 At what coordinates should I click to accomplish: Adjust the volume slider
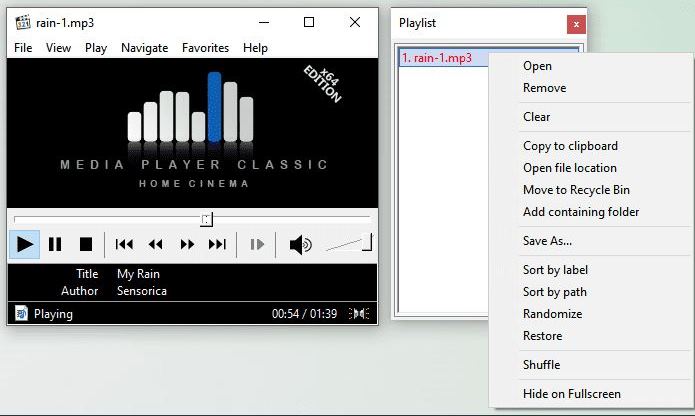349,243
